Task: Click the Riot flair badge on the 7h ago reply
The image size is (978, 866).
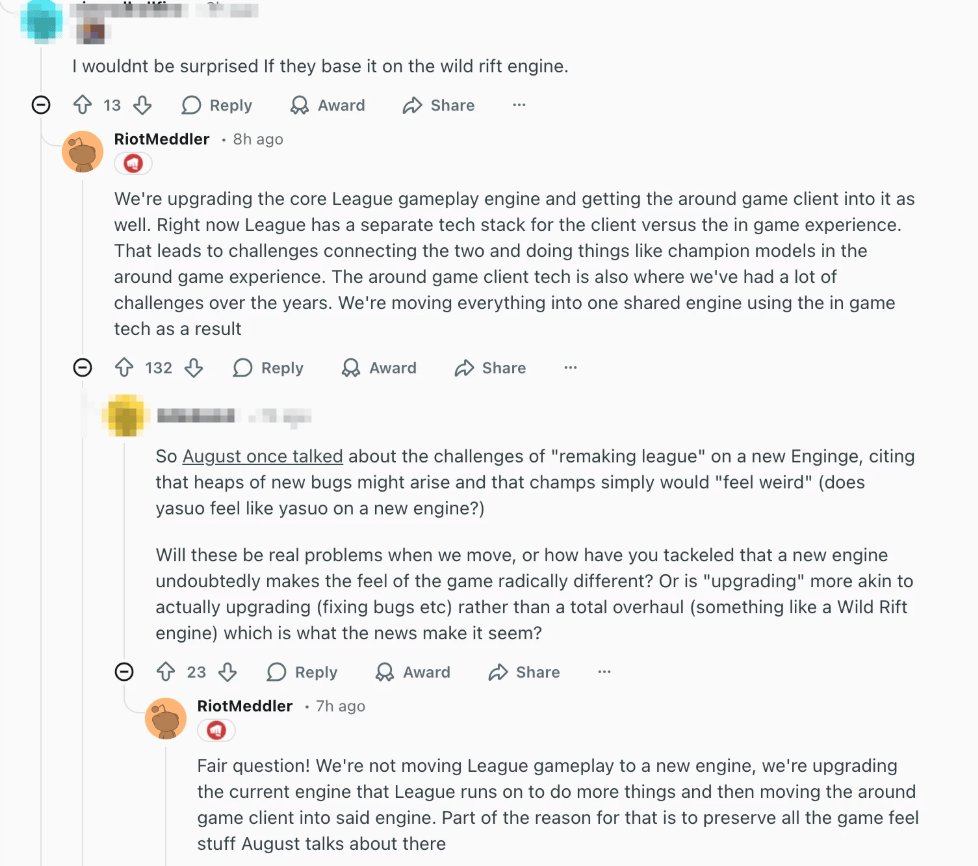Action: tap(216, 730)
